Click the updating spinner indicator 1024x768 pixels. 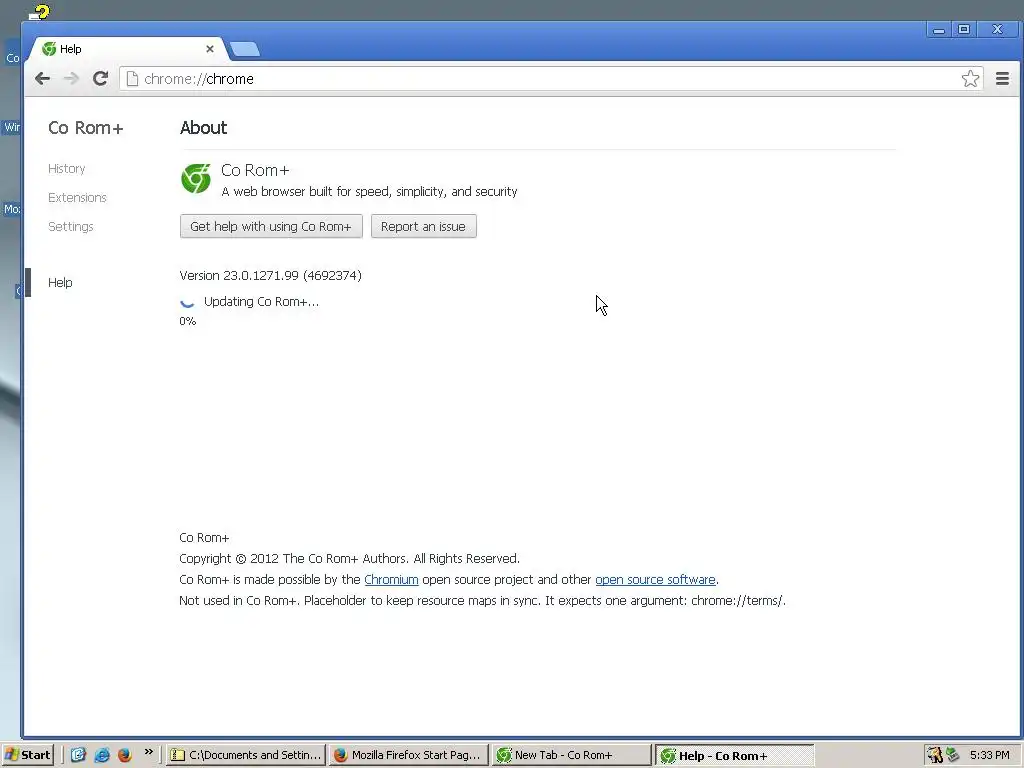pos(187,302)
